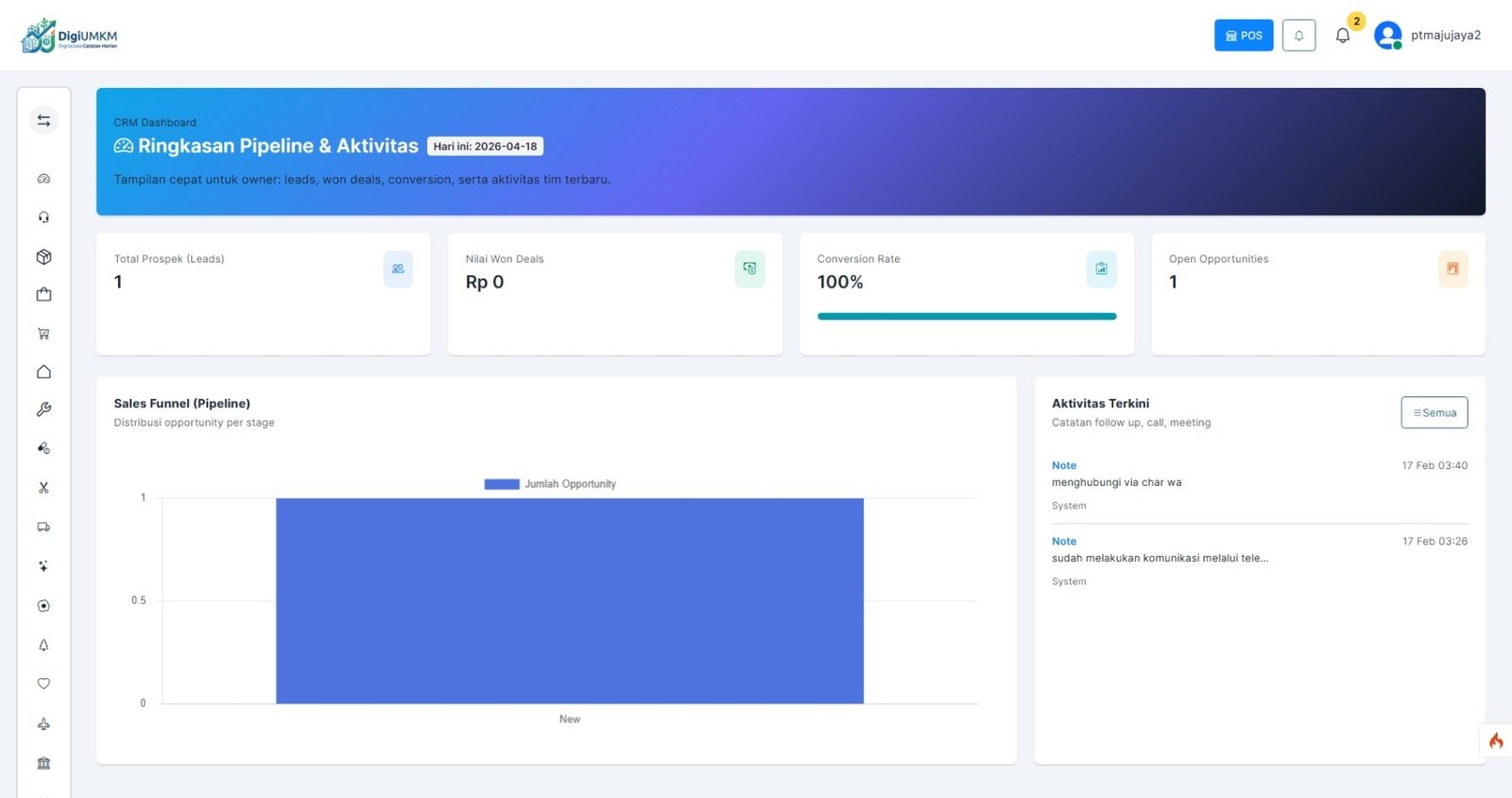
Task: Click the 'Total Prospek (Leads)' label
Action: pos(169,259)
